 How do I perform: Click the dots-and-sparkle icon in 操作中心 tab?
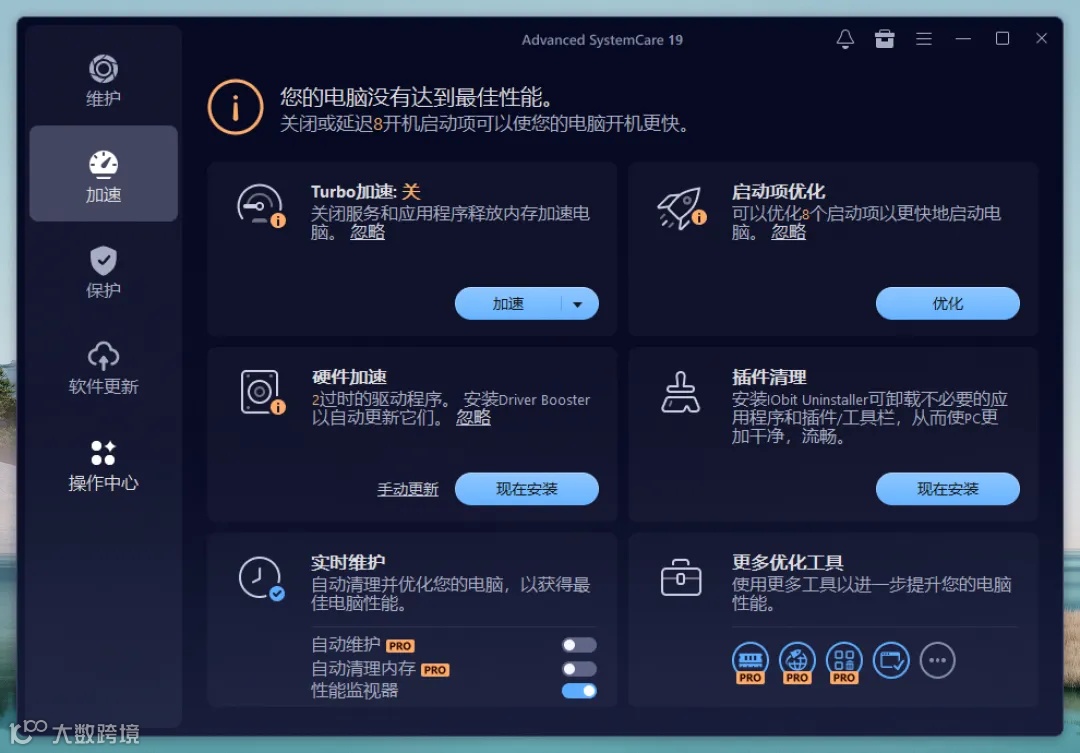(x=103, y=453)
